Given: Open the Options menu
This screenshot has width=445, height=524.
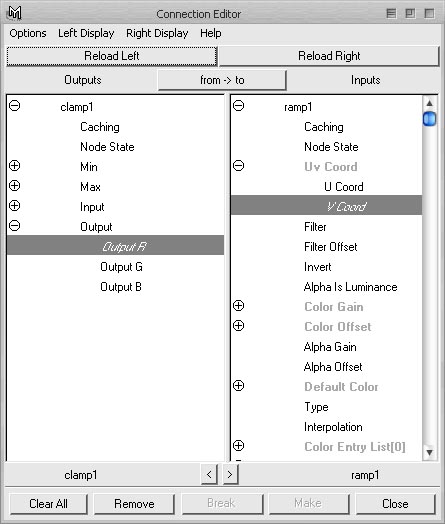Looking at the screenshot, I should [28, 33].
